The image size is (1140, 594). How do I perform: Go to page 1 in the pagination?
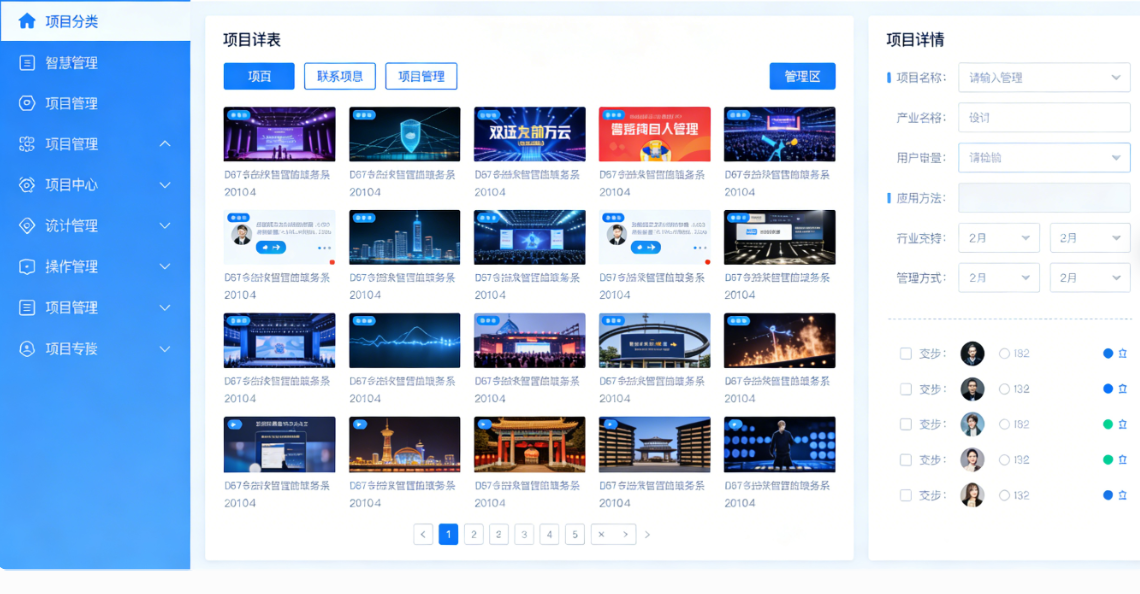click(x=449, y=534)
